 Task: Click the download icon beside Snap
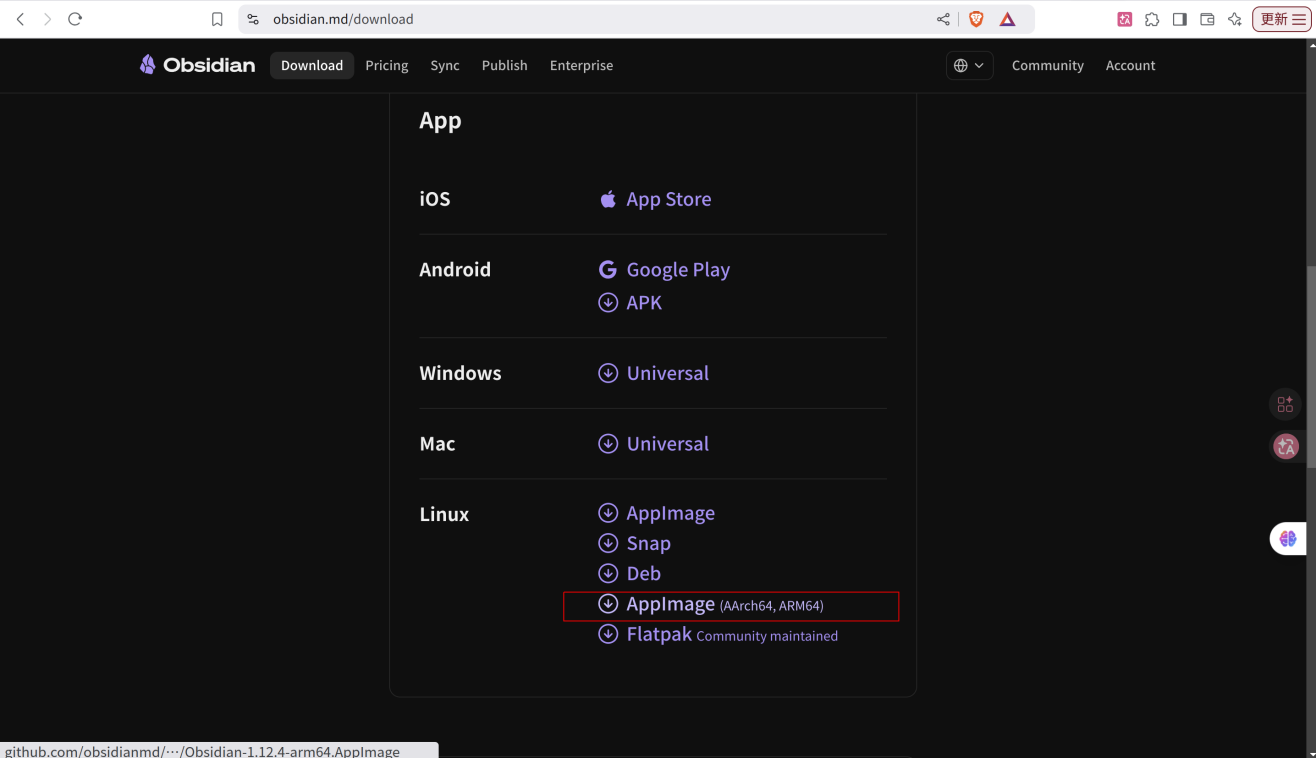[607, 543]
